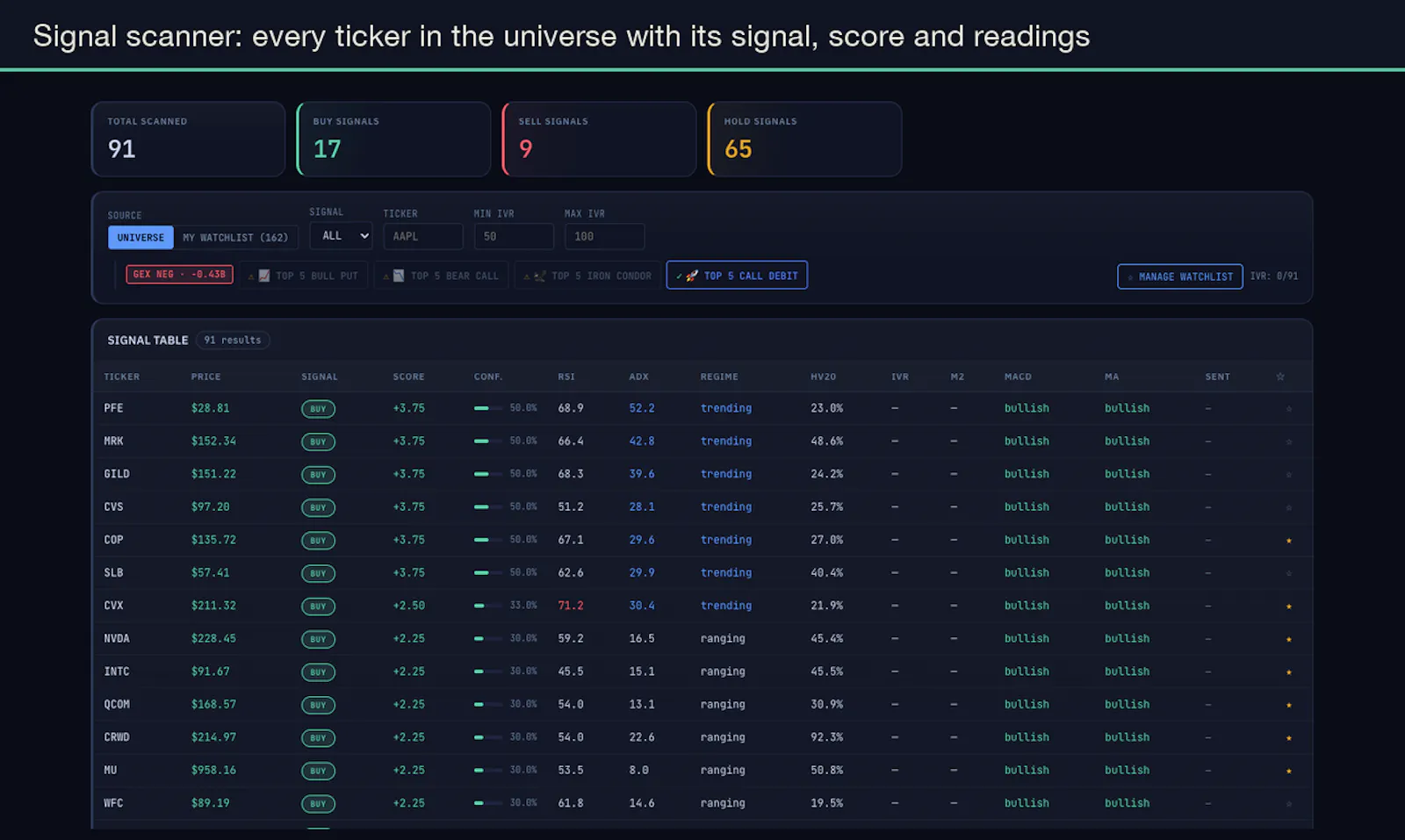Unstar the INTC watchlist star

click(x=1288, y=672)
